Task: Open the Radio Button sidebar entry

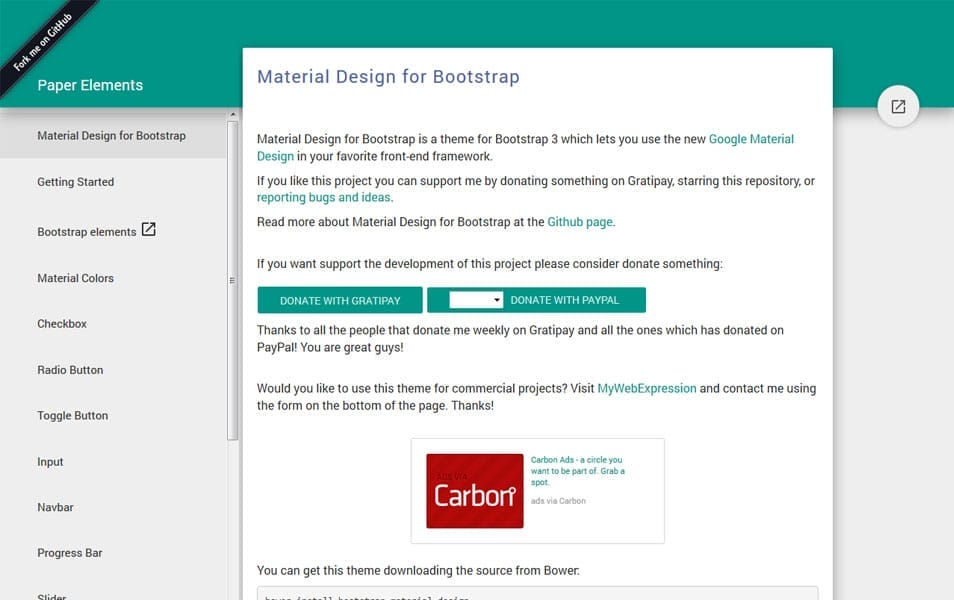Action: 70,370
